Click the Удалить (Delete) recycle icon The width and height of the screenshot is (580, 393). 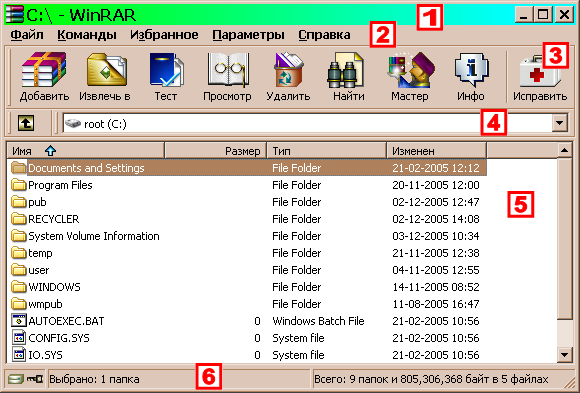[288, 70]
